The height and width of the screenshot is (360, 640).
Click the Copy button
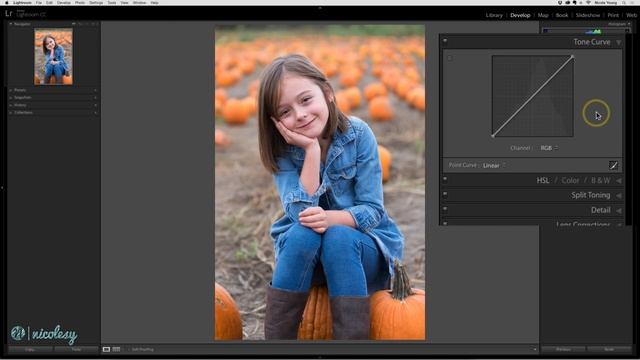[30, 349]
